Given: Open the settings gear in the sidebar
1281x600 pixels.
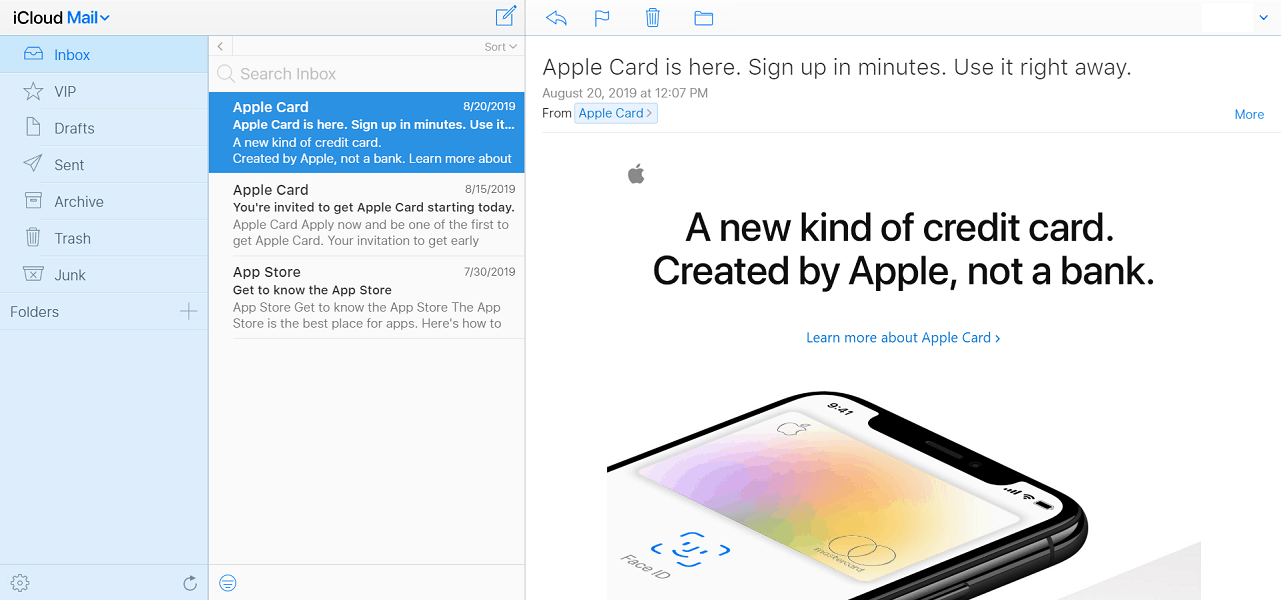Looking at the screenshot, I should 20,583.
